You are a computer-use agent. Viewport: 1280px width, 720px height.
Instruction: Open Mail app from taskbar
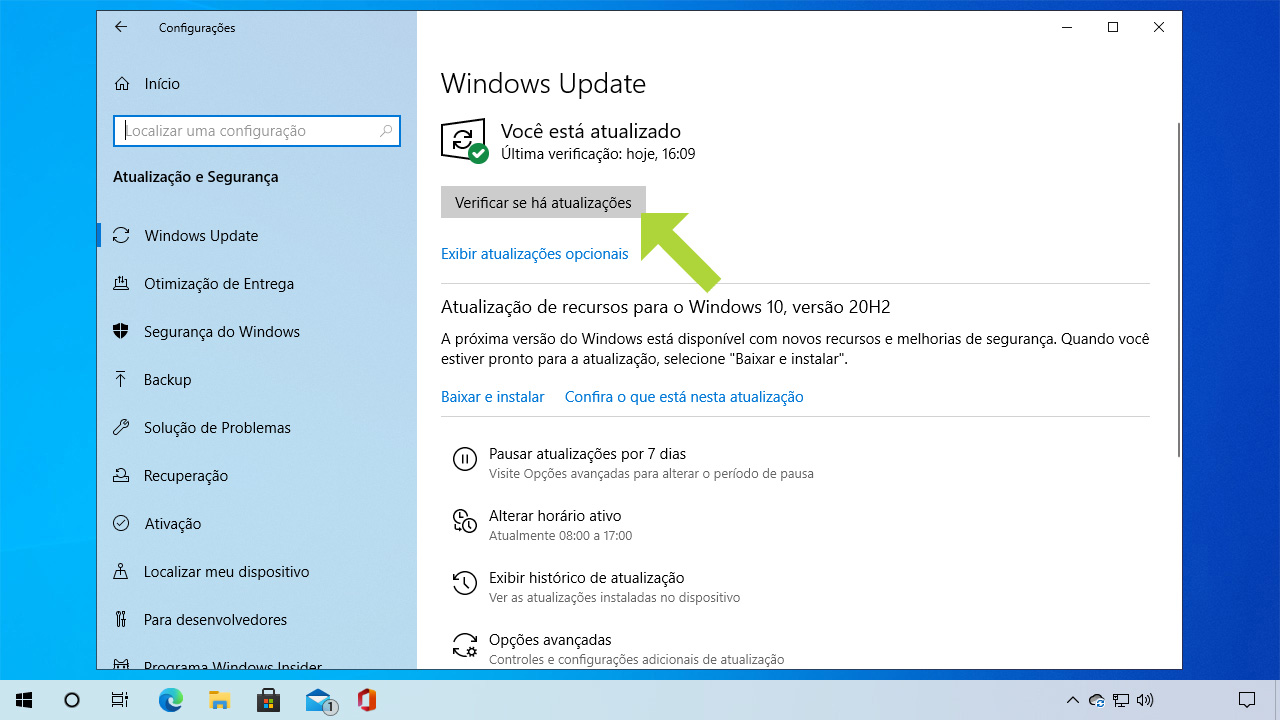(x=319, y=700)
